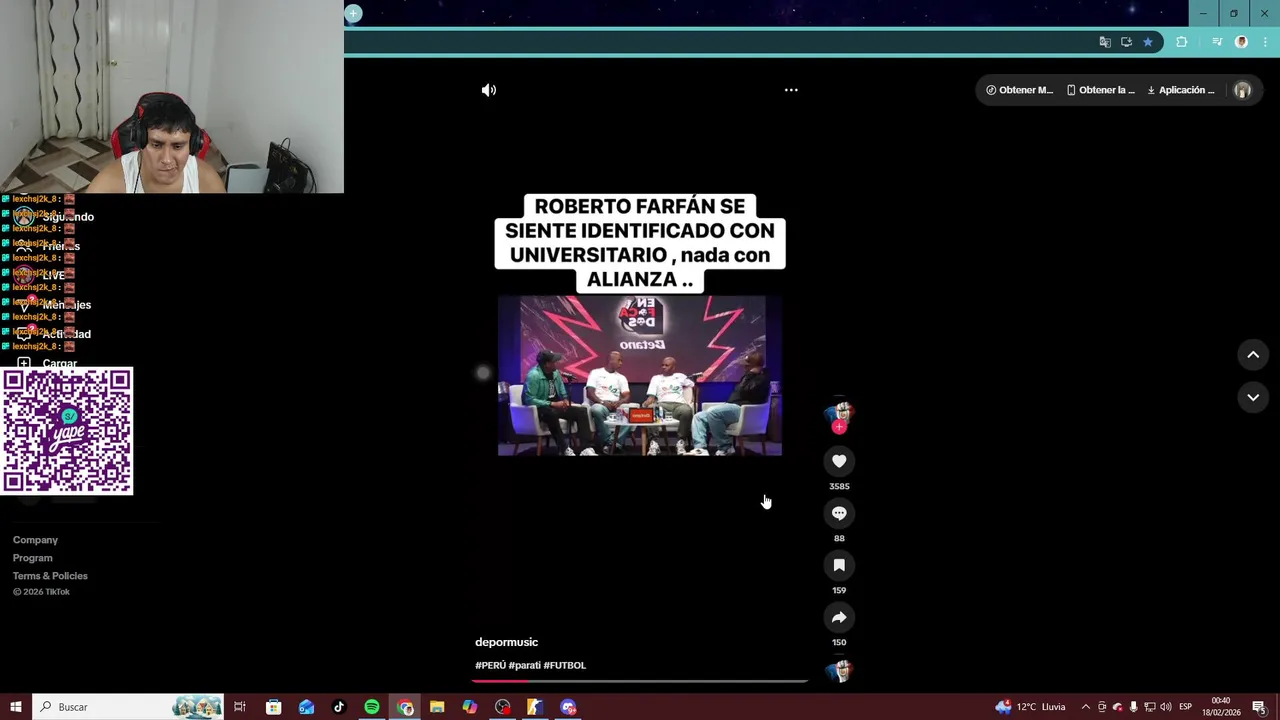This screenshot has height=720, width=1280.
Task: Switch to Chrome on the taskbar
Action: [405, 707]
